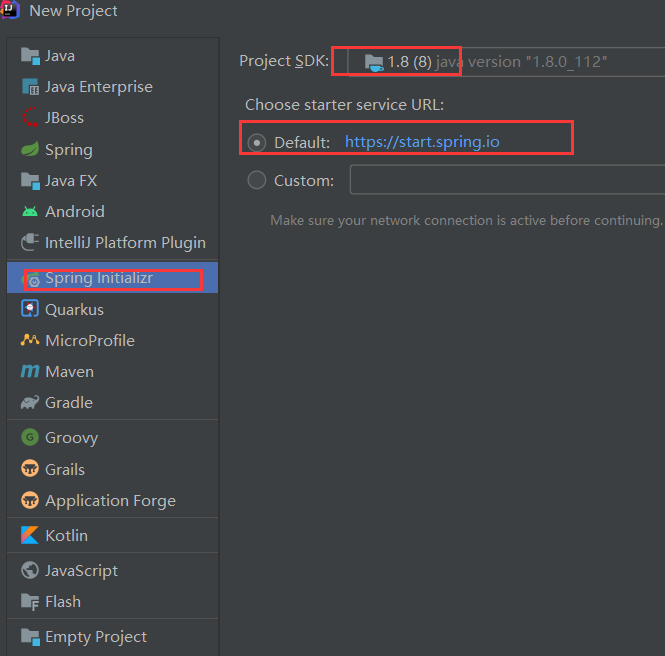The height and width of the screenshot is (656, 665).
Task: Select the Custom starter URL radio button
Action: tap(257, 180)
